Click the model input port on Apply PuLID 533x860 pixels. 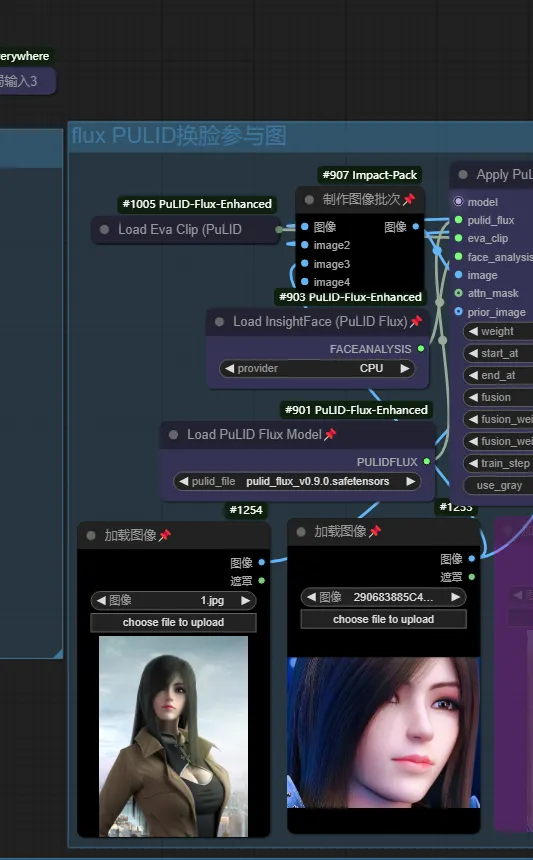[458, 201]
